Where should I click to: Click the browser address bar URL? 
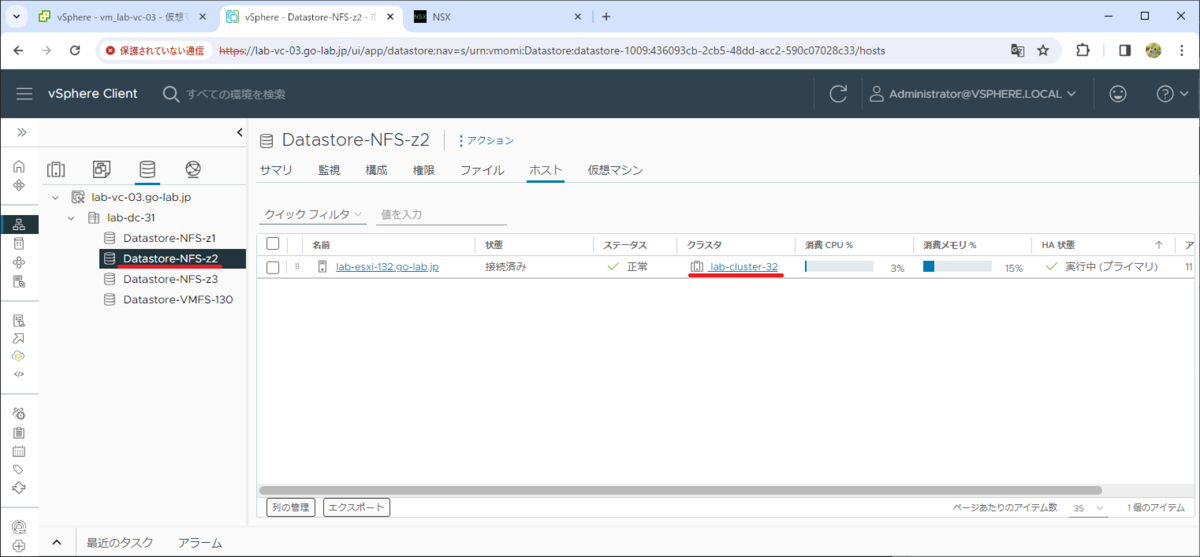tap(551, 50)
